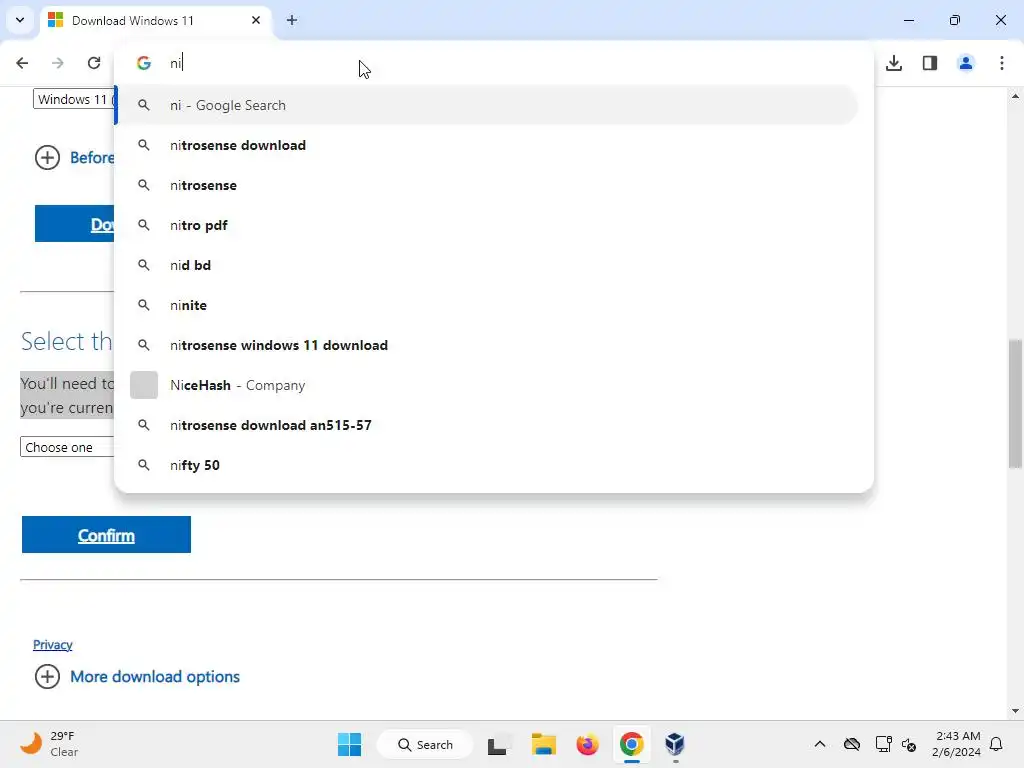Click the cloud sync-off tray icon
Viewport: 1024px width, 768px height.
(852, 744)
